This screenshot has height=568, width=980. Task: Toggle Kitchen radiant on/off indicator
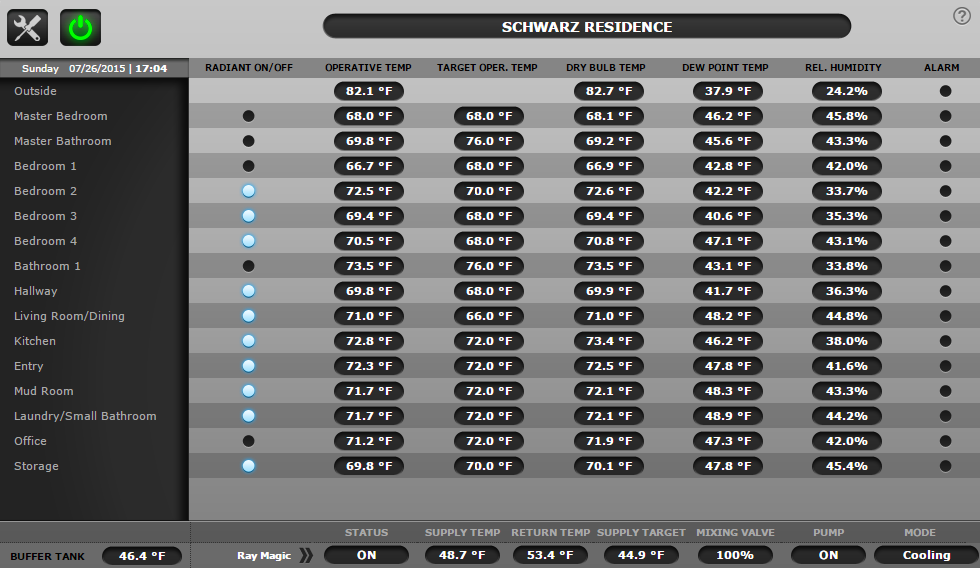pos(249,341)
